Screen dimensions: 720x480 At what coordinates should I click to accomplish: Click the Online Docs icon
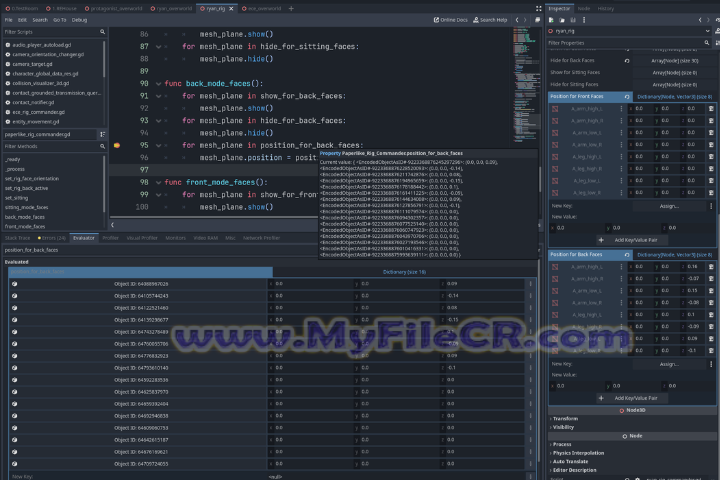click(x=436, y=20)
